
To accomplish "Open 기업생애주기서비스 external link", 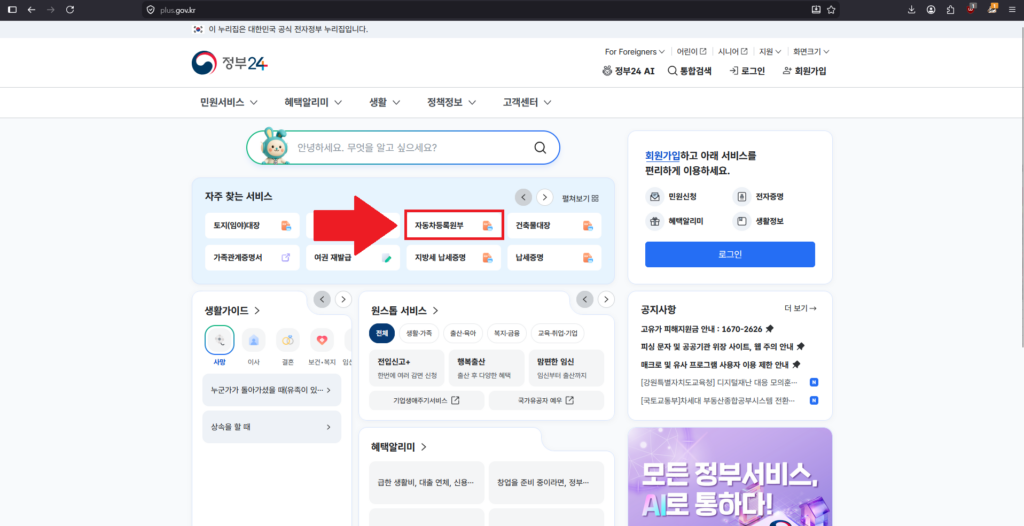I will (x=426, y=401).
